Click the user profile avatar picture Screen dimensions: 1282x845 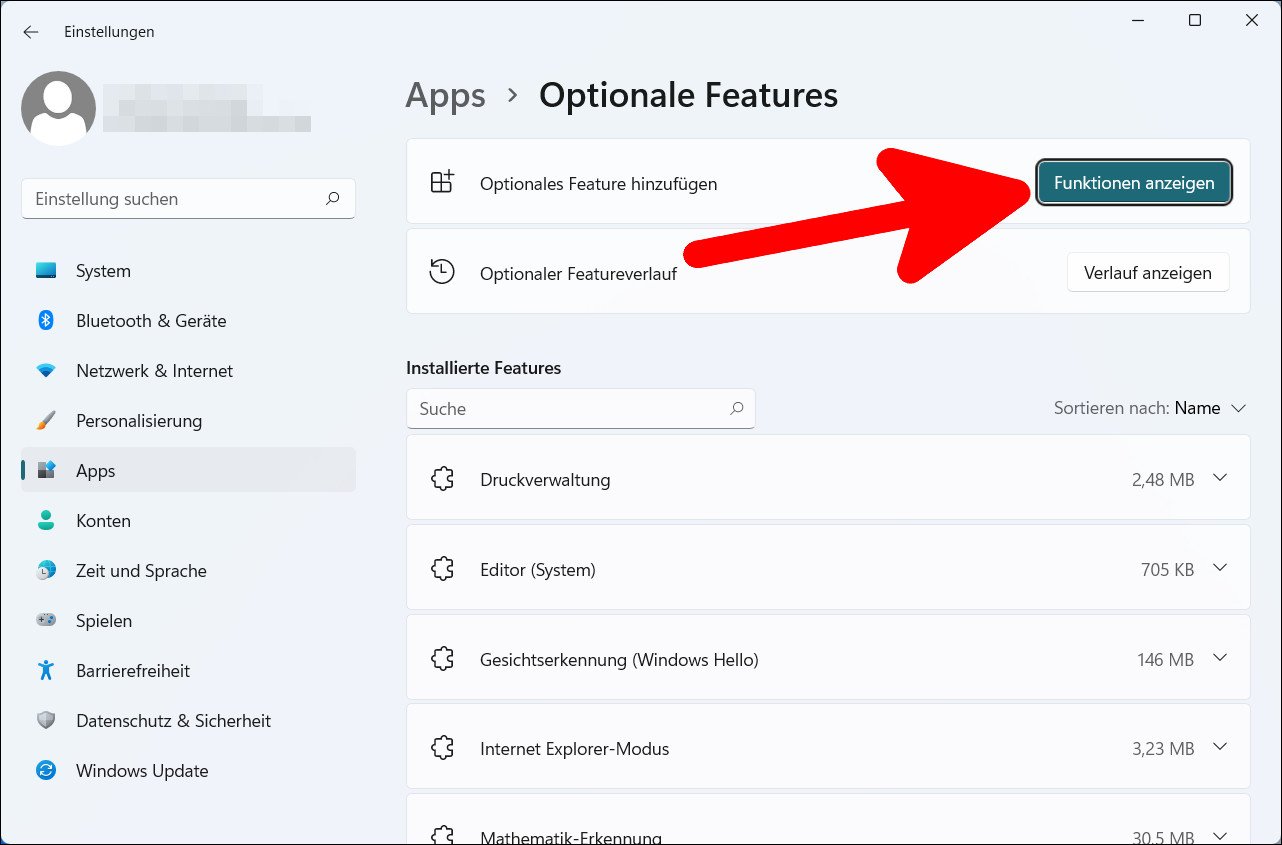point(58,108)
